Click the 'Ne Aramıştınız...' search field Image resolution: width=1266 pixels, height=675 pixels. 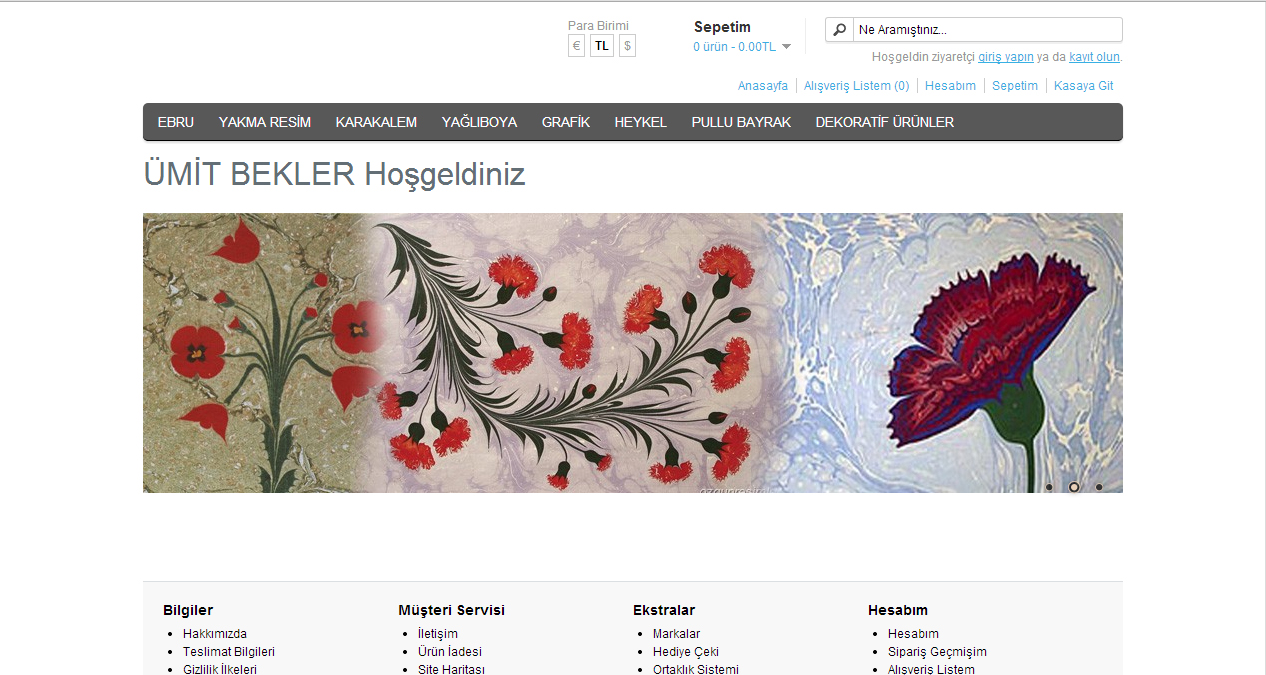pos(988,30)
